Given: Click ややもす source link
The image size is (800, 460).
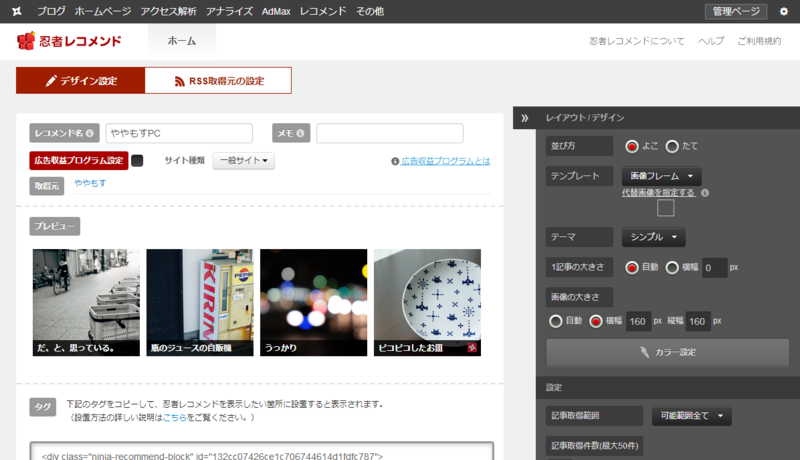Looking at the screenshot, I should point(90,183).
